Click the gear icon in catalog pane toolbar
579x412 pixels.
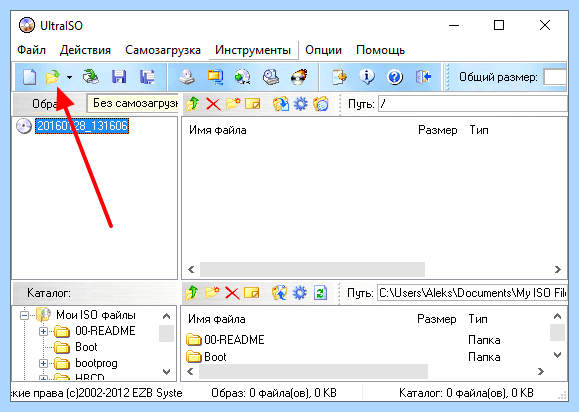299,293
